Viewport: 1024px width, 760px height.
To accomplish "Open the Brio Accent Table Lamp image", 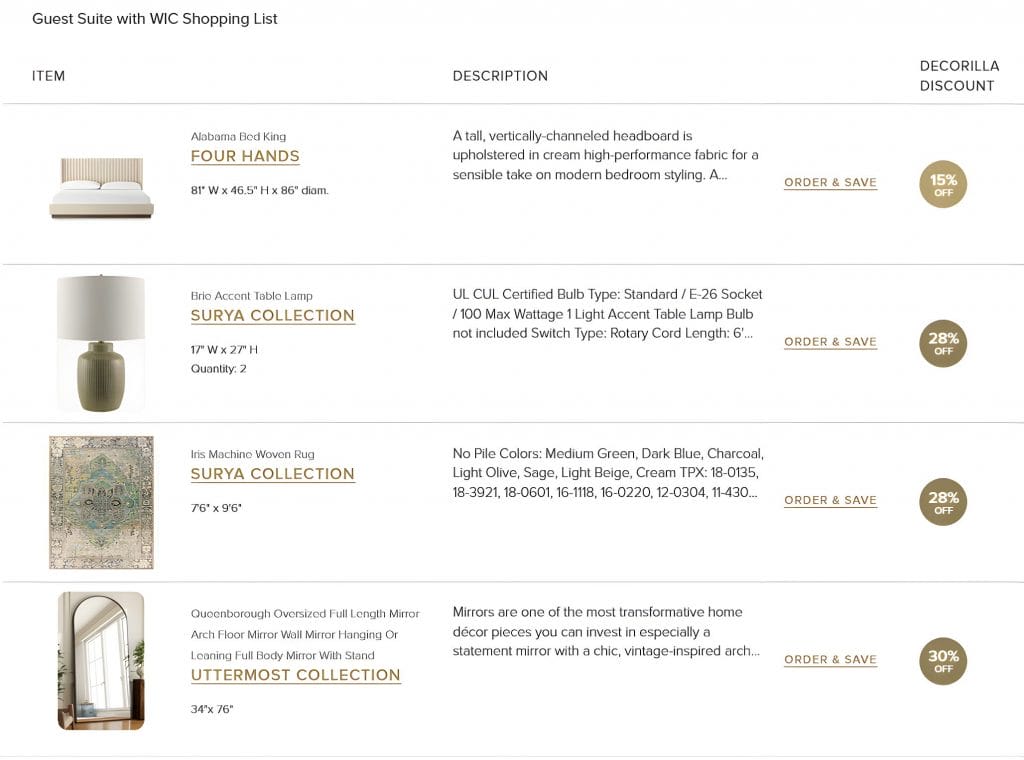I will (x=101, y=343).
